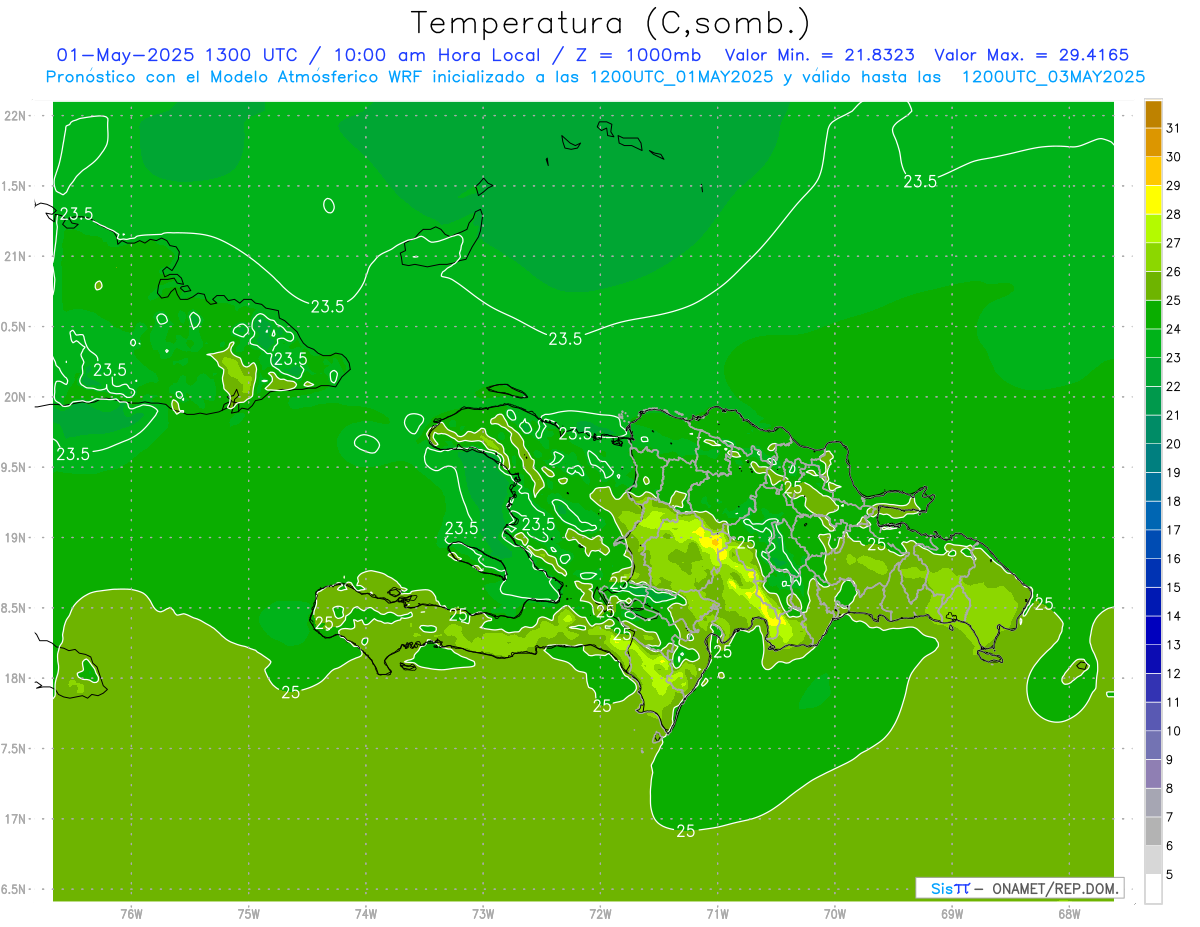Click the '68W' longitude axis label
Image resolution: width=1200 pixels, height=927 pixels.
[1069, 914]
